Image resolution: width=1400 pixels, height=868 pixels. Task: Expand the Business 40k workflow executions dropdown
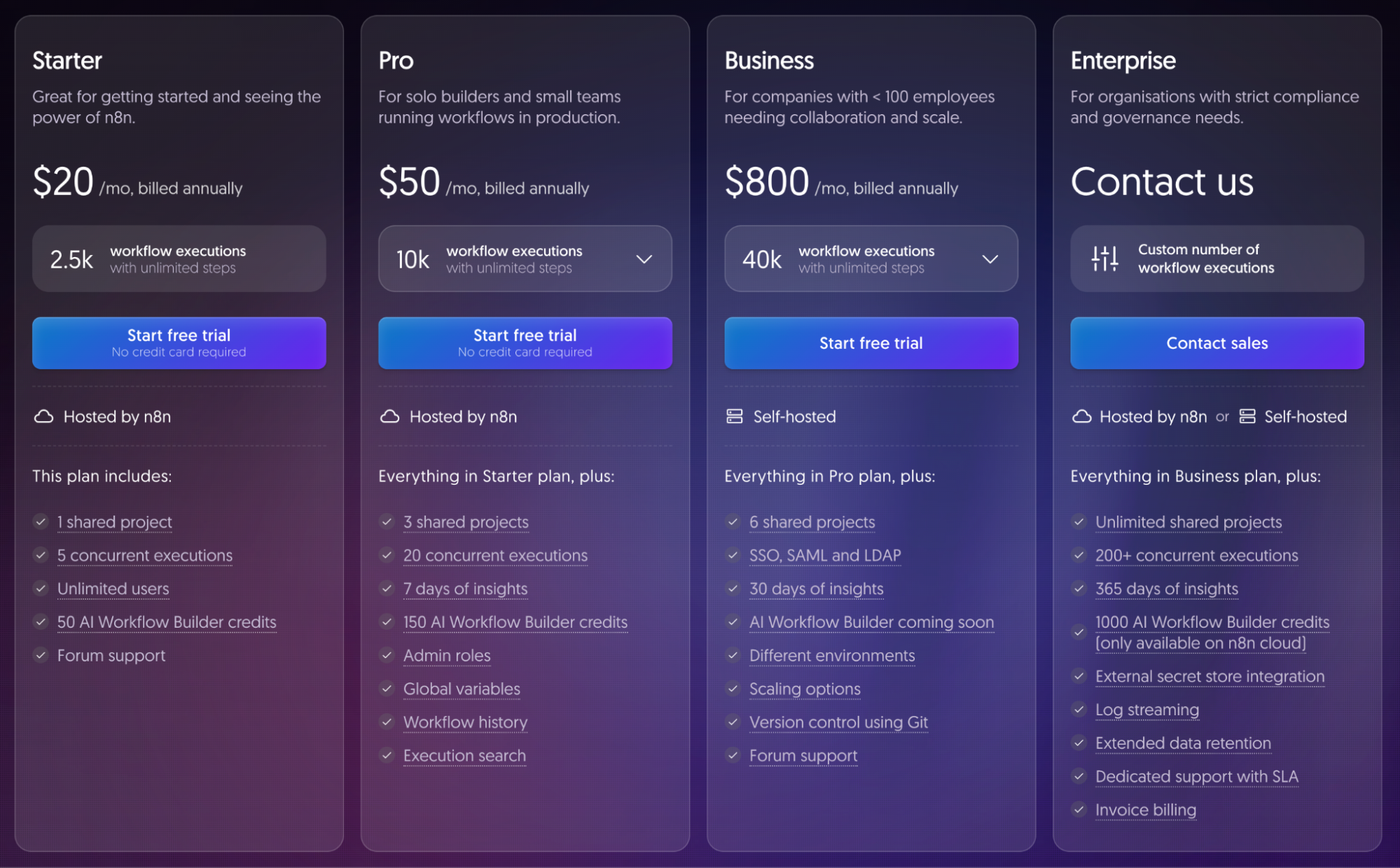990,259
